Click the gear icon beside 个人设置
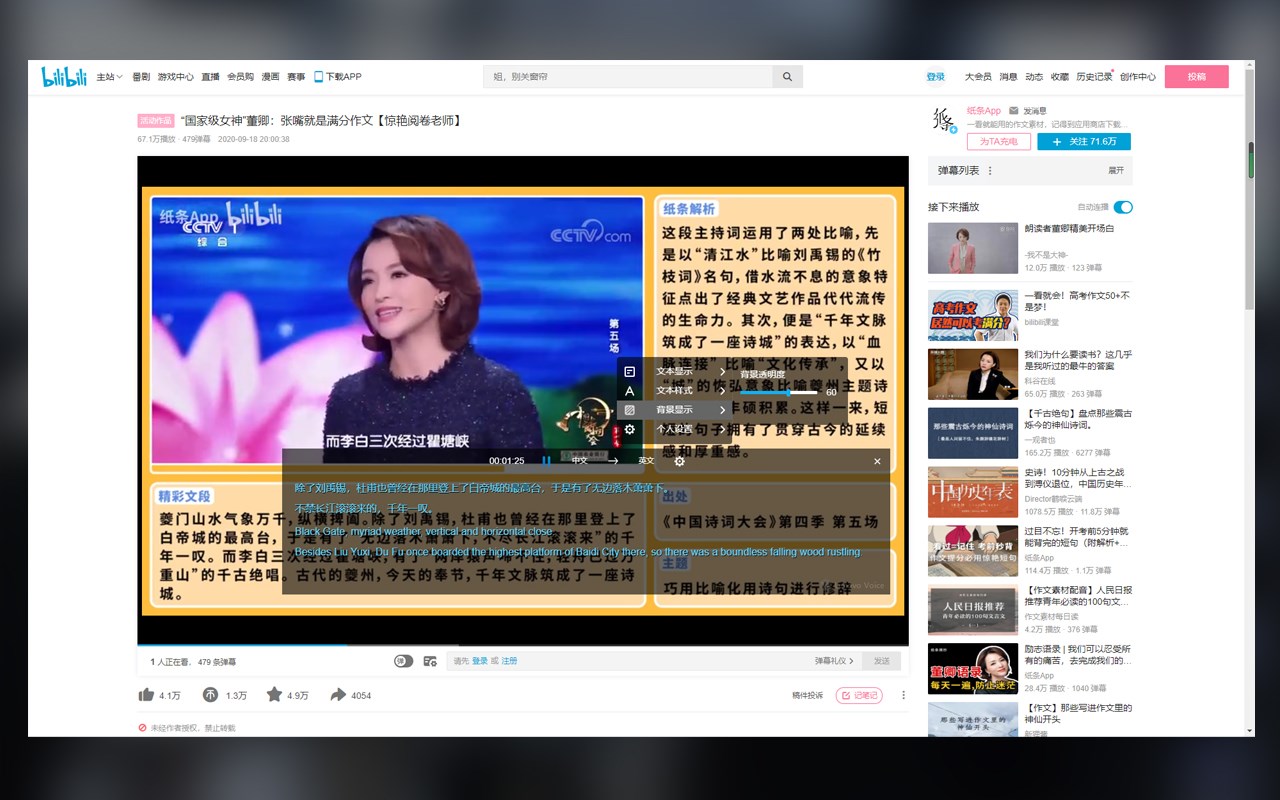 click(630, 429)
